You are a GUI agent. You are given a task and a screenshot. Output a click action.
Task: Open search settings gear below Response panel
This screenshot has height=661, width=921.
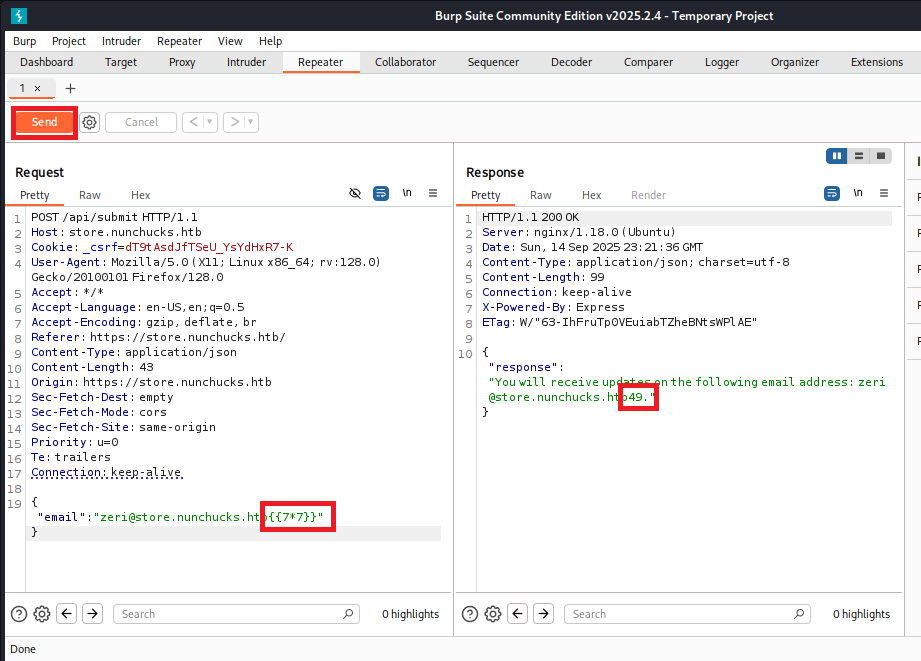pyautogui.click(x=493, y=614)
